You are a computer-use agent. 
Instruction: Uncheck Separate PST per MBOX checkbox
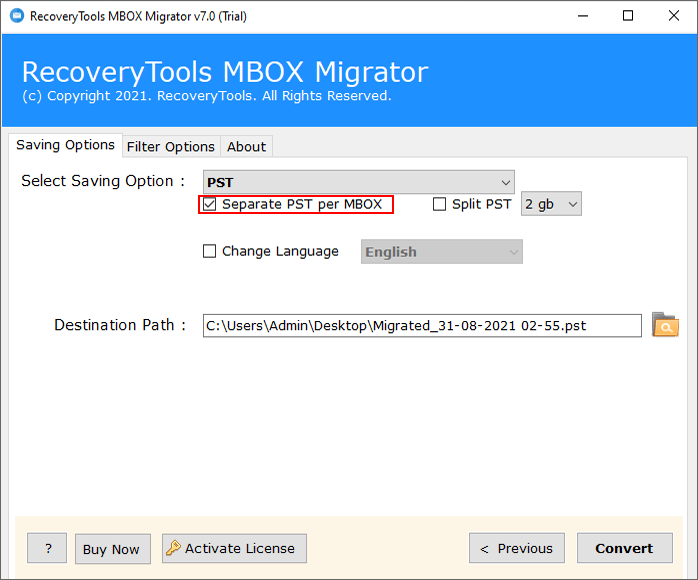(209, 204)
